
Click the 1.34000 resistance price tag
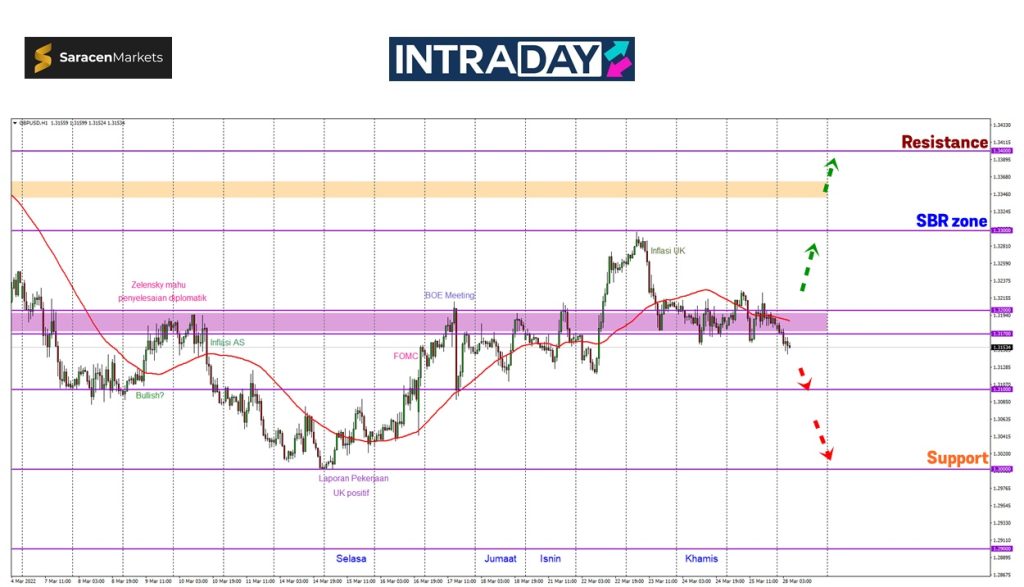pyautogui.click(x=999, y=151)
